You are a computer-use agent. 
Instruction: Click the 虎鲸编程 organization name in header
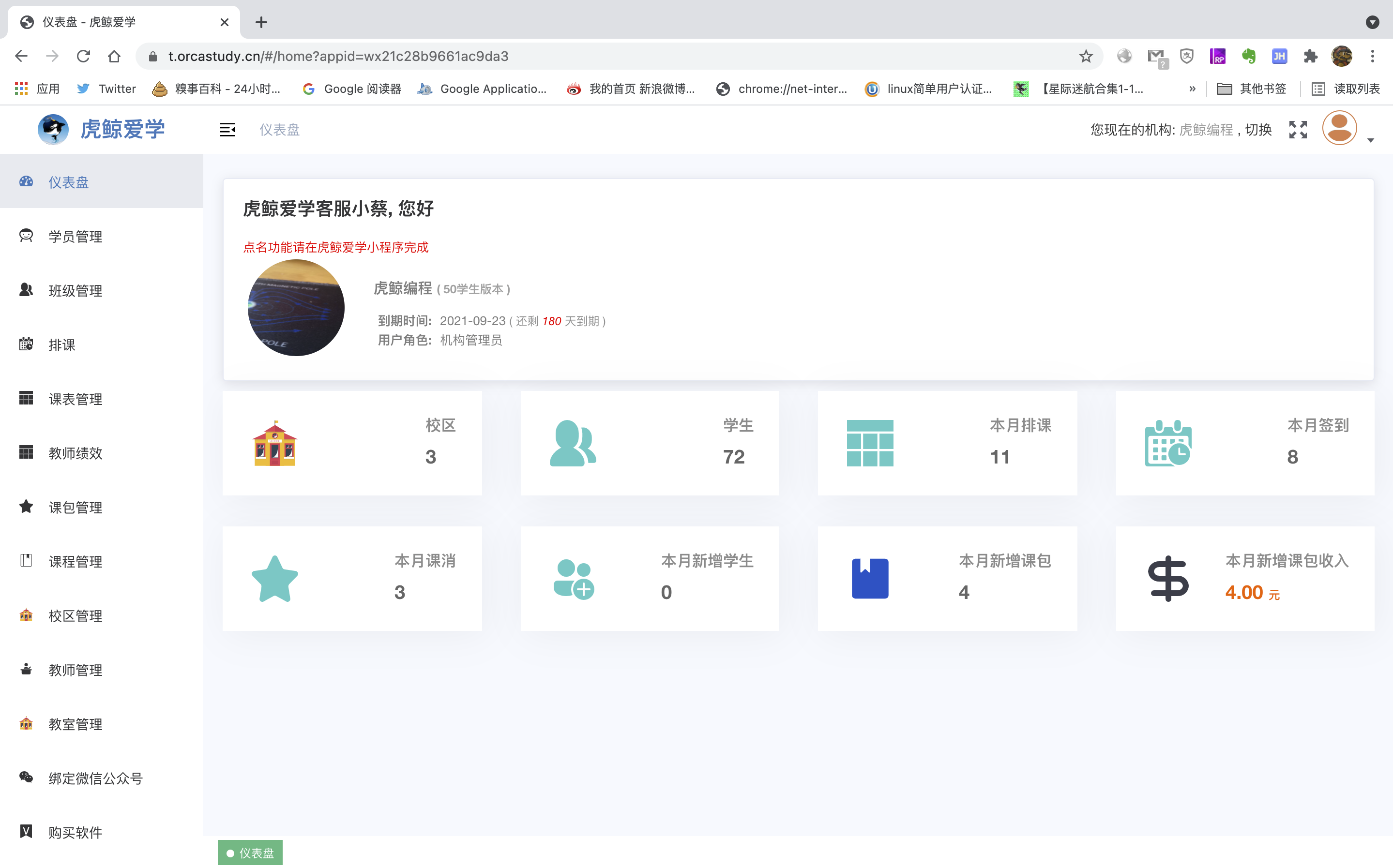[x=1206, y=130]
